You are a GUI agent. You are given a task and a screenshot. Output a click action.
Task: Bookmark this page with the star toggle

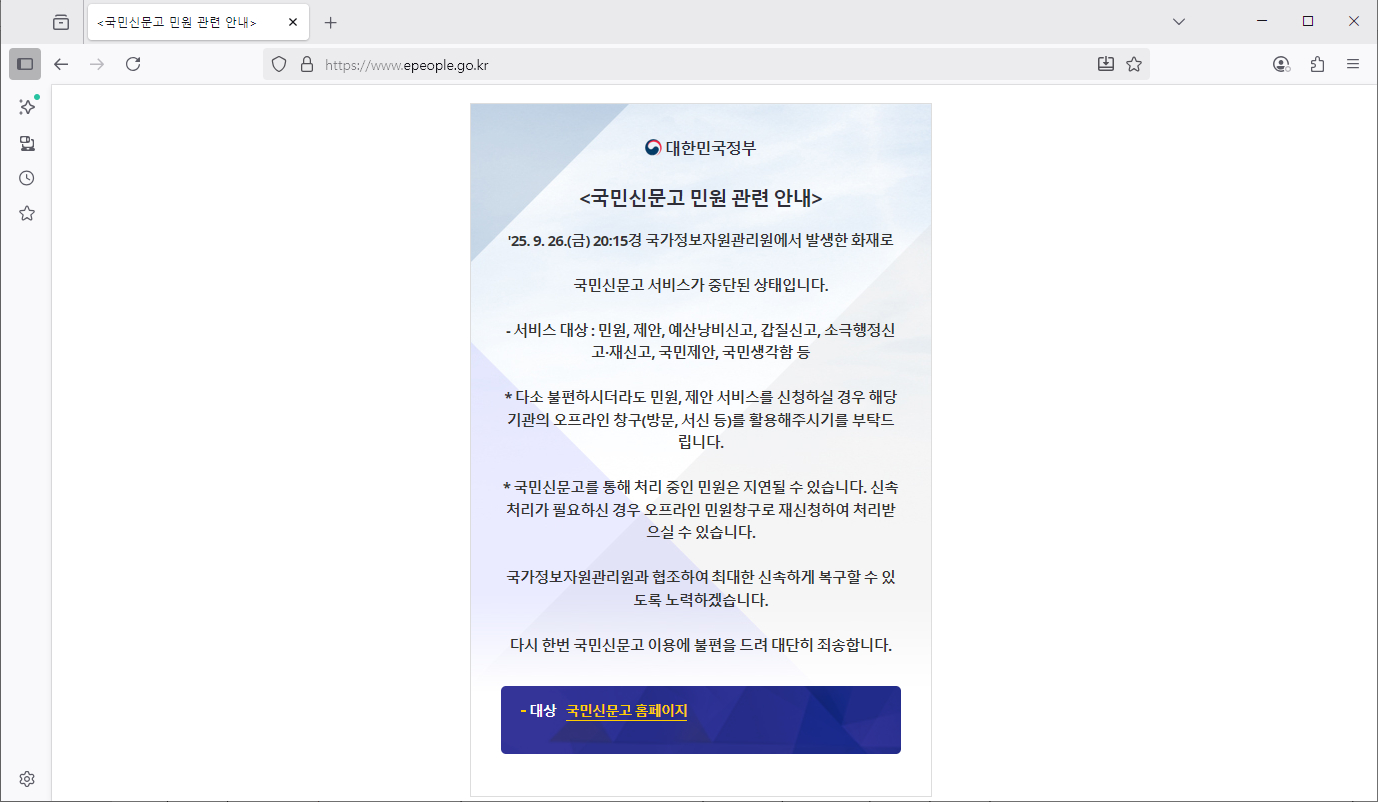[1133, 63]
